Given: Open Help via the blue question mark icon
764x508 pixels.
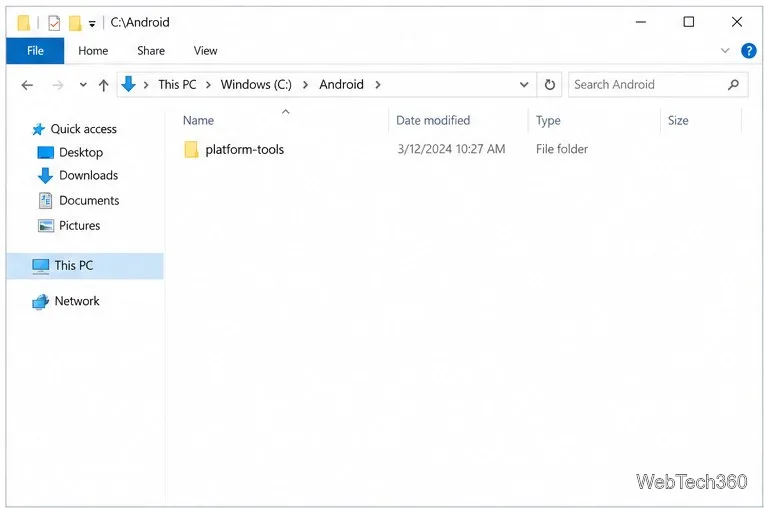Looking at the screenshot, I should coord(748,51).
